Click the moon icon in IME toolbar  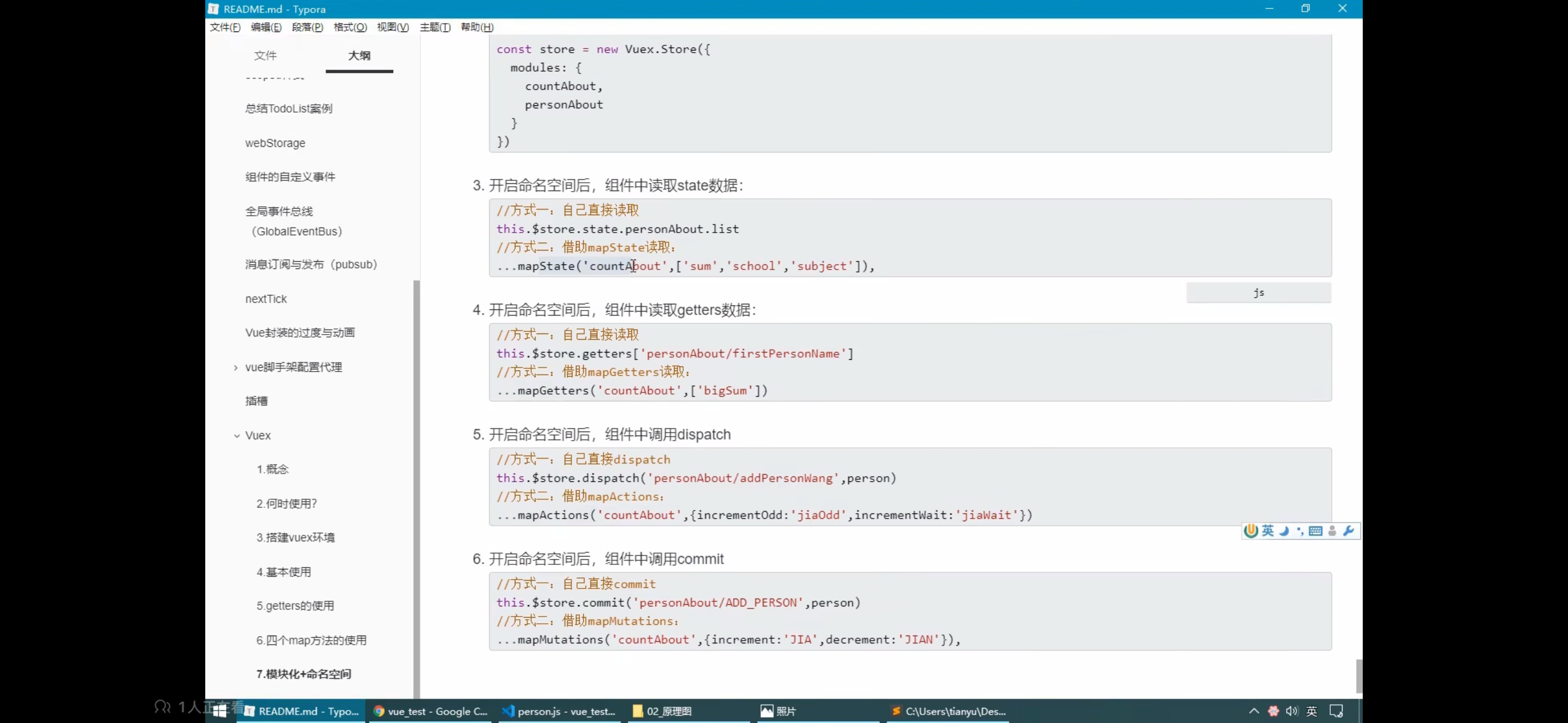pos(1284,531)
